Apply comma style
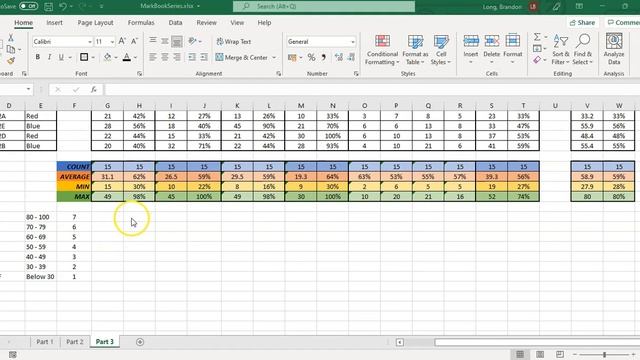Viewport: 640px width, 360px height. pyautogui.click(x=324, y=57)
